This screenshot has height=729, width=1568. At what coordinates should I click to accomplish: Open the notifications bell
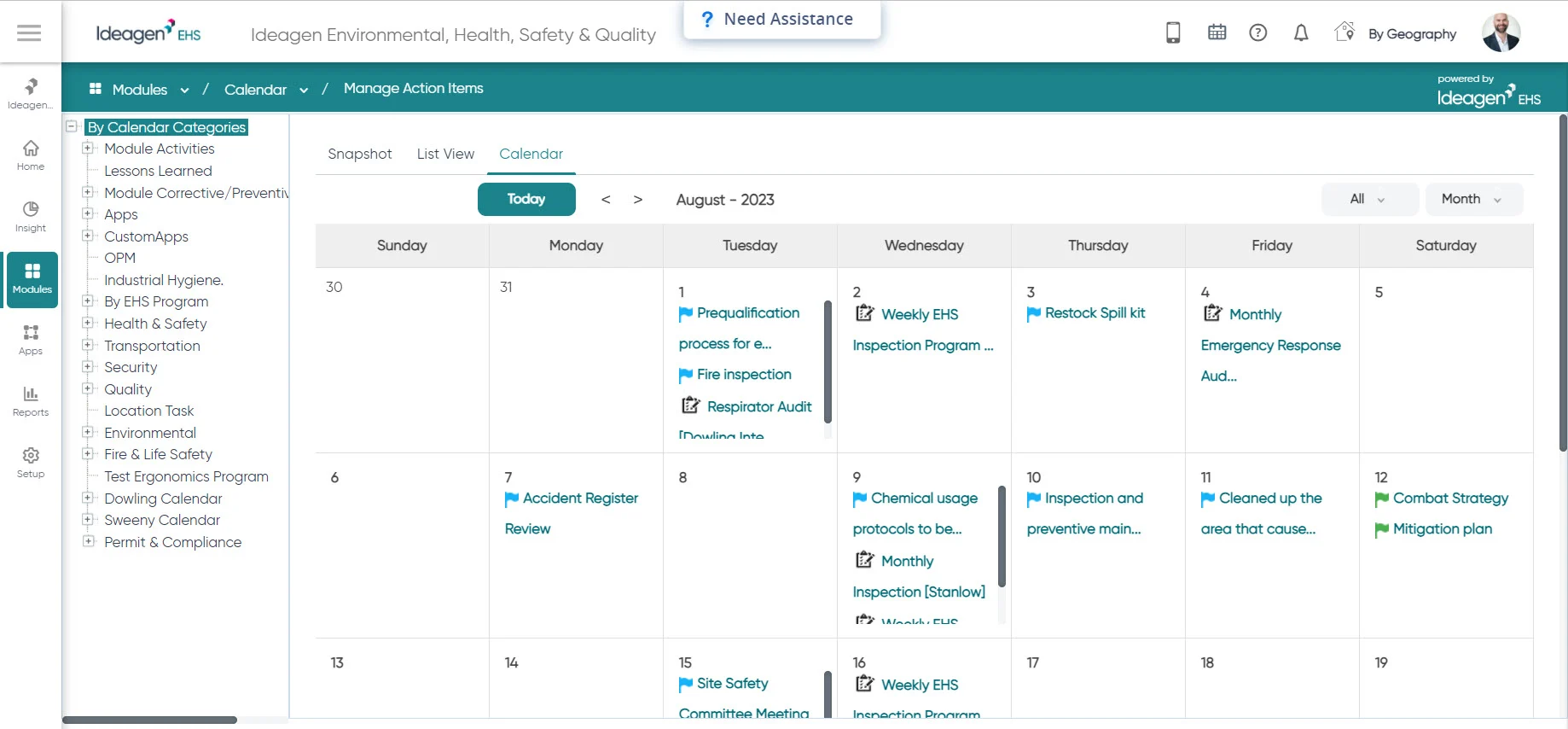point(1301,32)
